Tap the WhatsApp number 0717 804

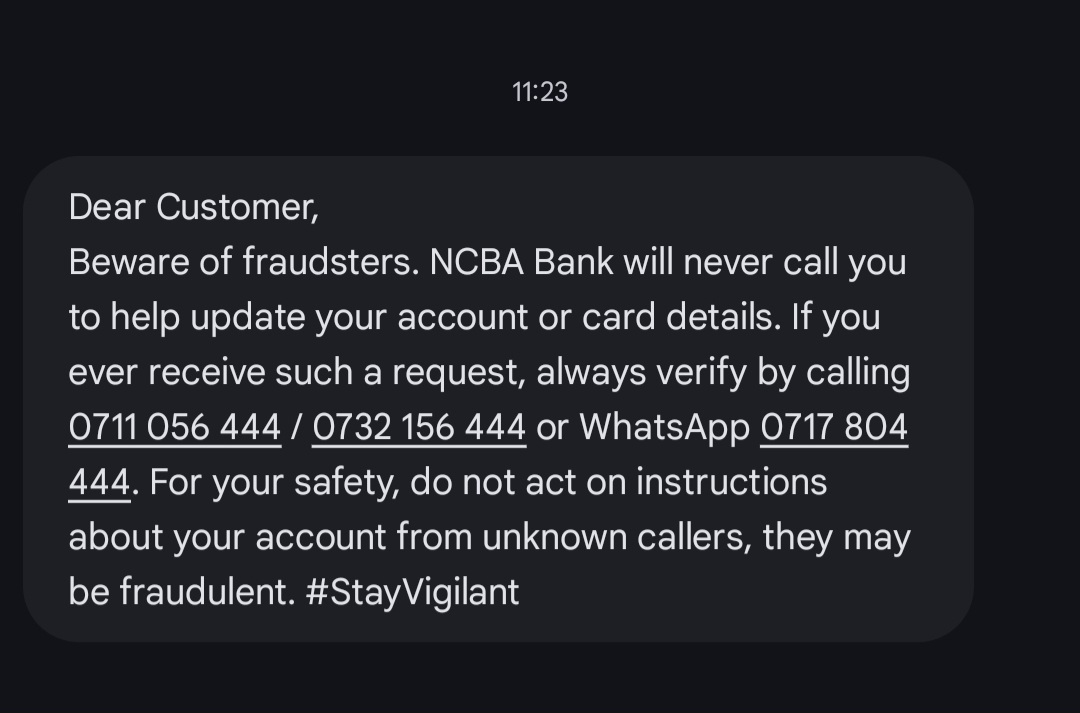point(834,428)
